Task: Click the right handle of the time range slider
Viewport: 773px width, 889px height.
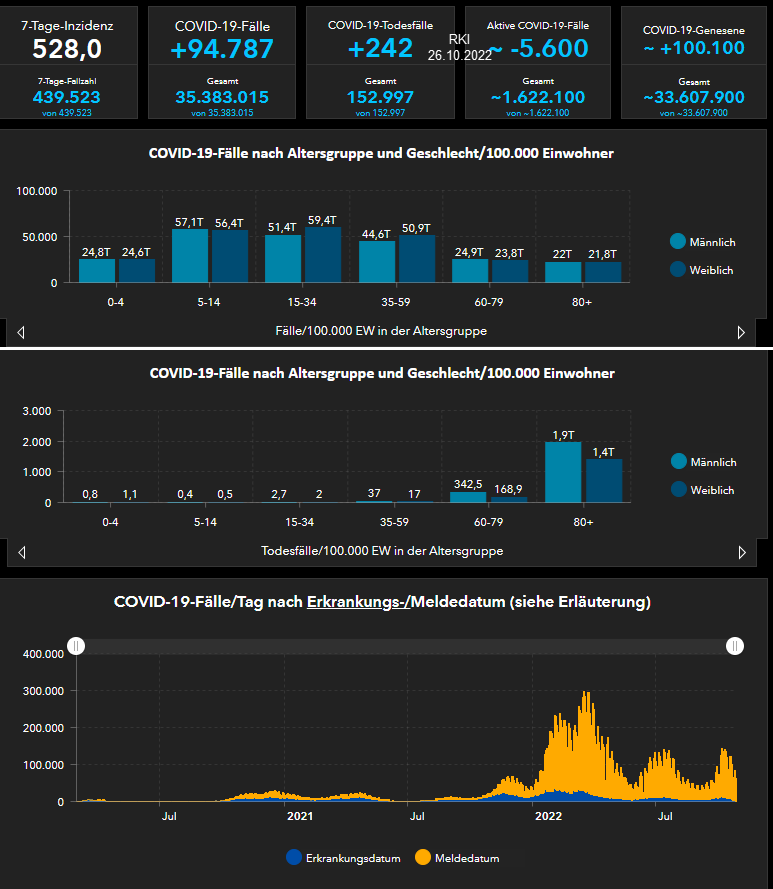Action: (735, 646)
